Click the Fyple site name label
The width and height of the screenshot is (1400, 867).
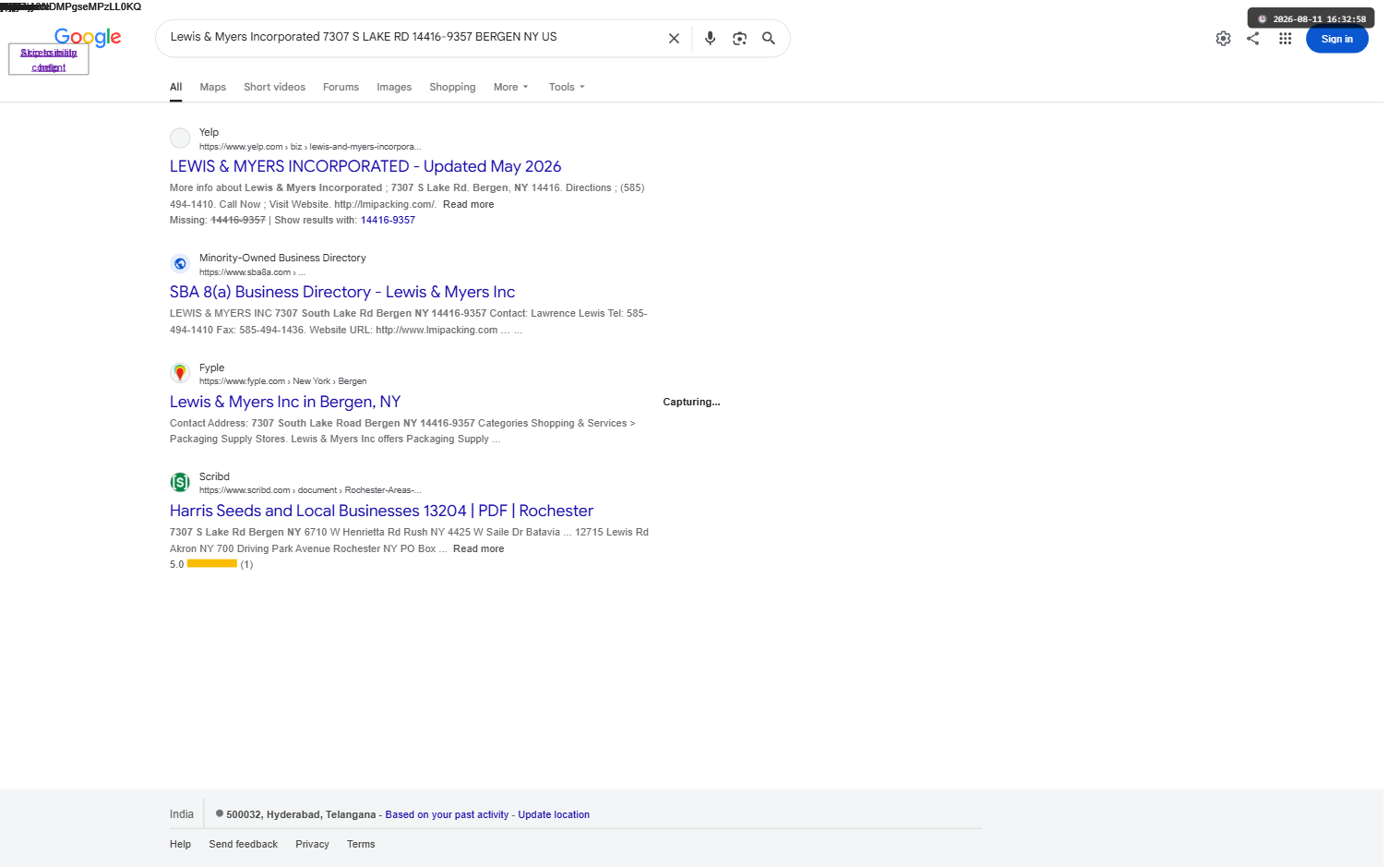[211, 367]
